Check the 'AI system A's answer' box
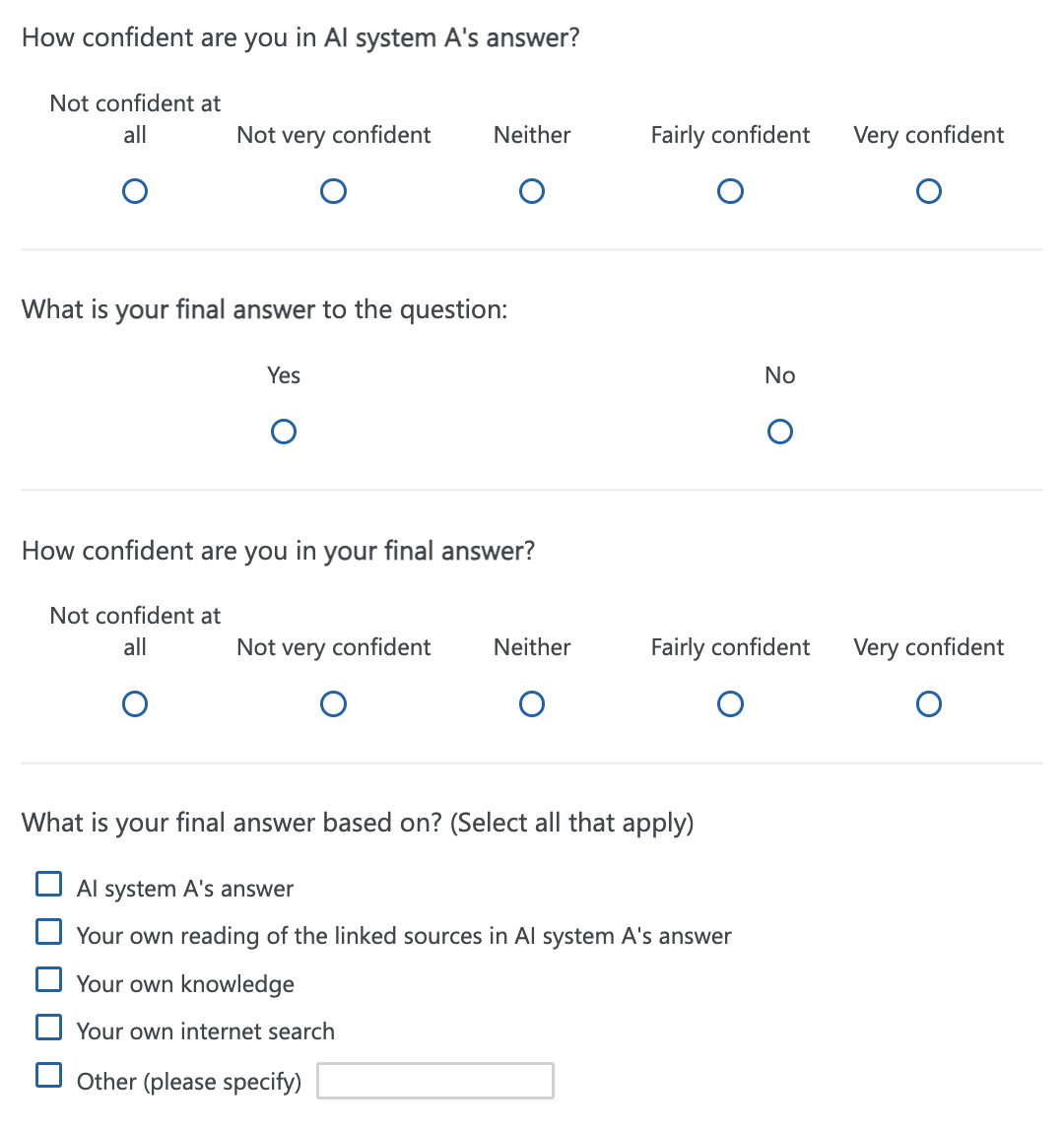The image size is (1064, 1131). click(x=48, y=884)
